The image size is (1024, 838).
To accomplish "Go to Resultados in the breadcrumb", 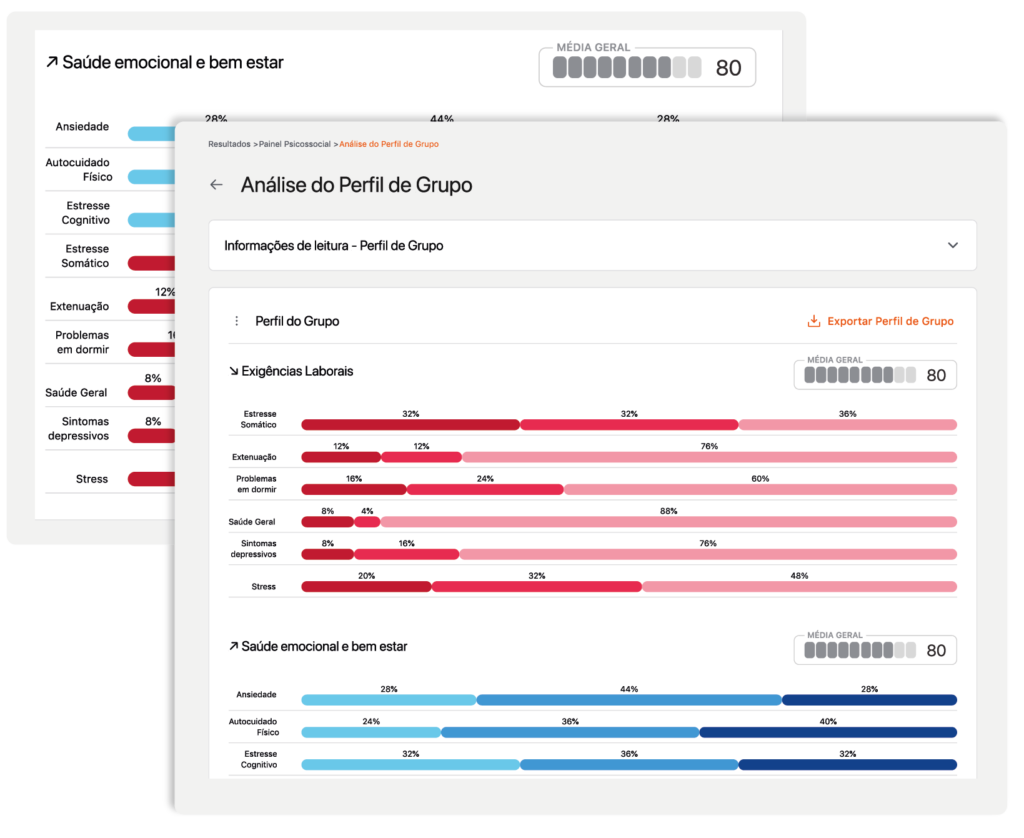I will tap(229, 144).
